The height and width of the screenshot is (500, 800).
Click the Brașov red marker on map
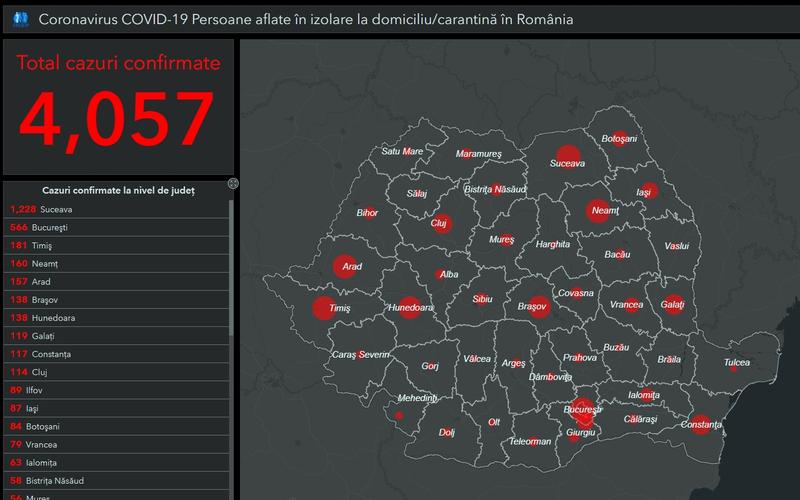tap(539, 307)
